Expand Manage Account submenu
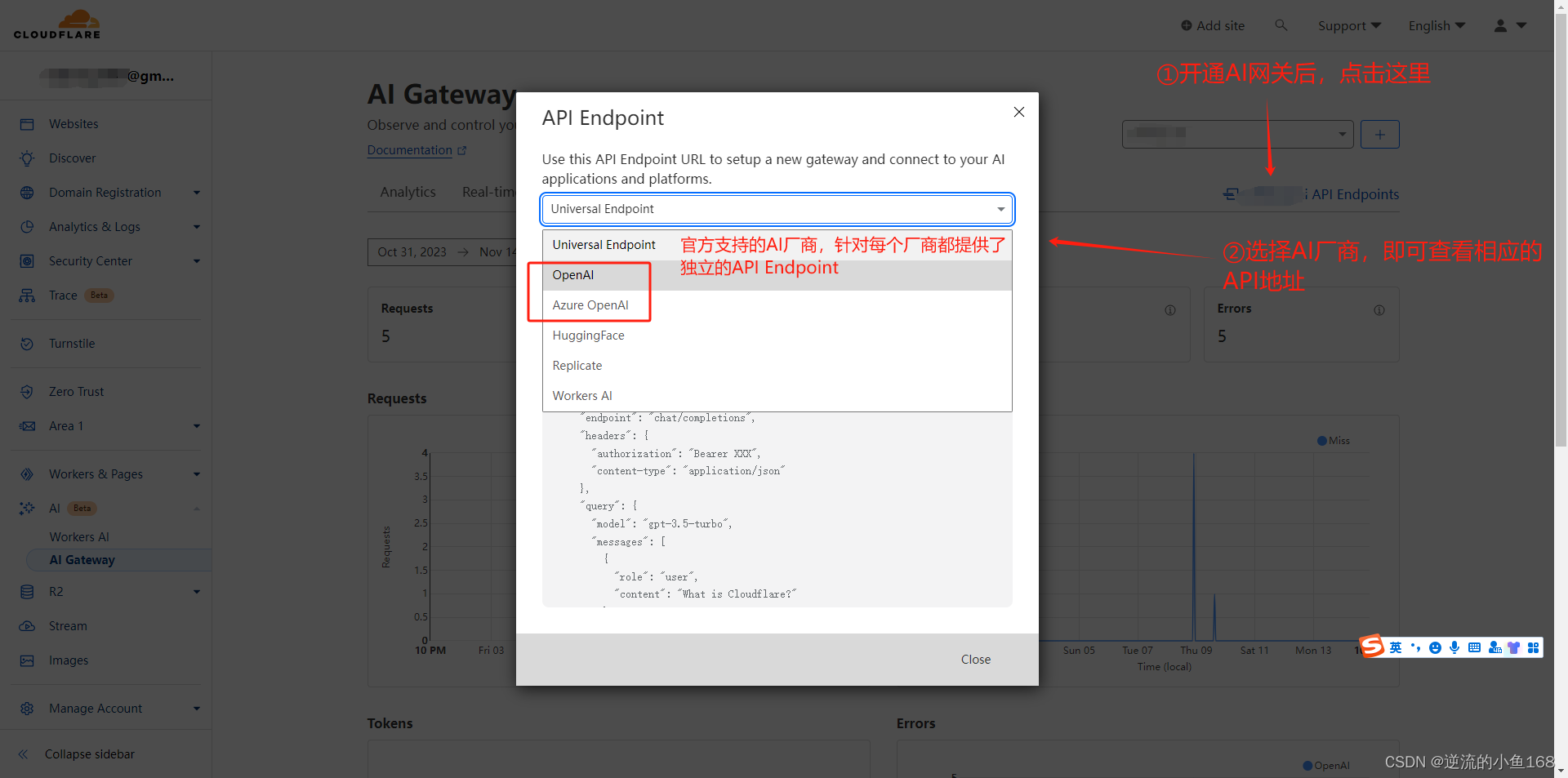 (x=197, y=709)
